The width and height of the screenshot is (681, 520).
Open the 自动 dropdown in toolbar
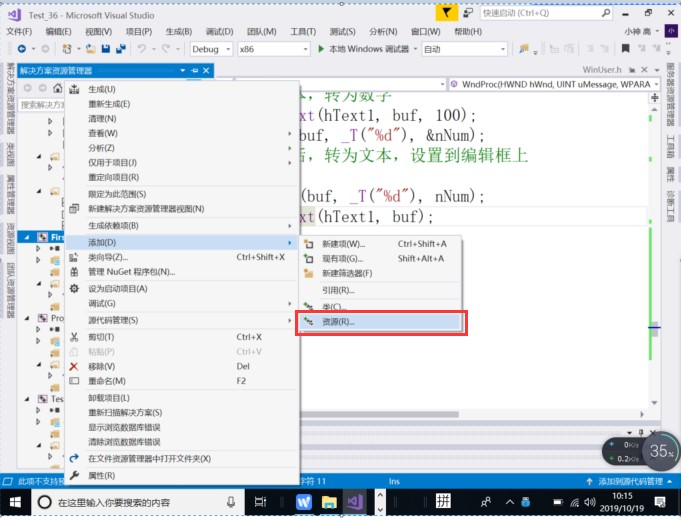click(x=464, y=49)
